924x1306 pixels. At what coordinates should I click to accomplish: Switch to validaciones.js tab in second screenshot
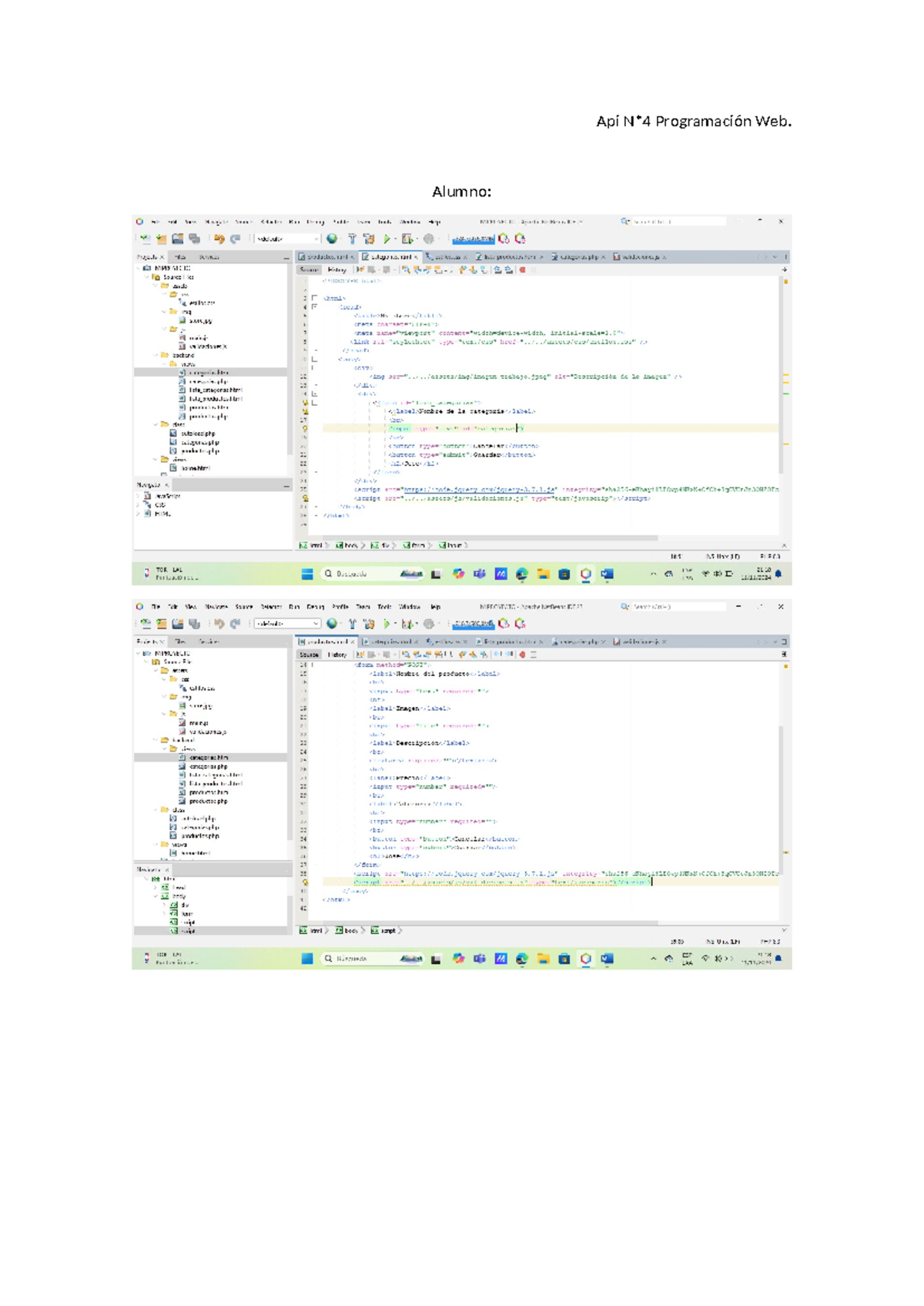pyautogui.click(x=640, y=641)
